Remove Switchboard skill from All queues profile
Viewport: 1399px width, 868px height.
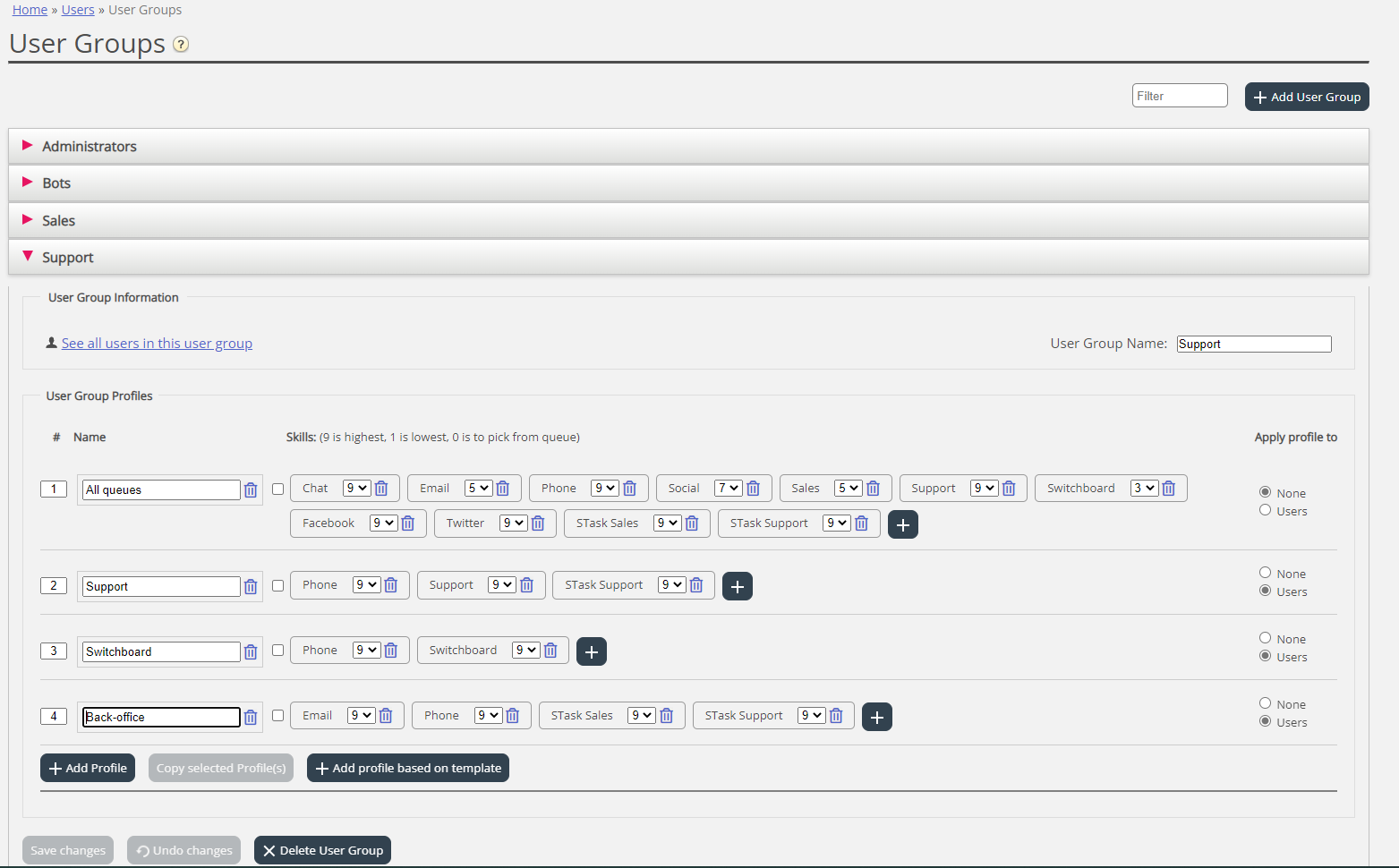pos(1168,489)
